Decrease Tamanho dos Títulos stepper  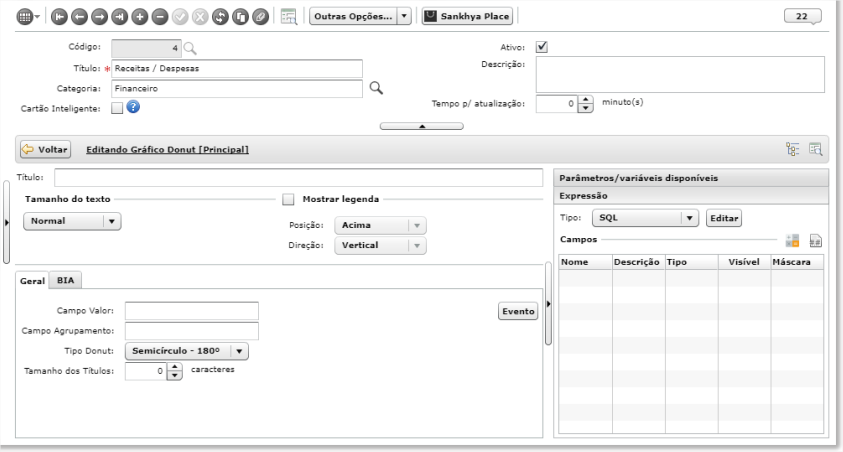[x=175, y=375]
